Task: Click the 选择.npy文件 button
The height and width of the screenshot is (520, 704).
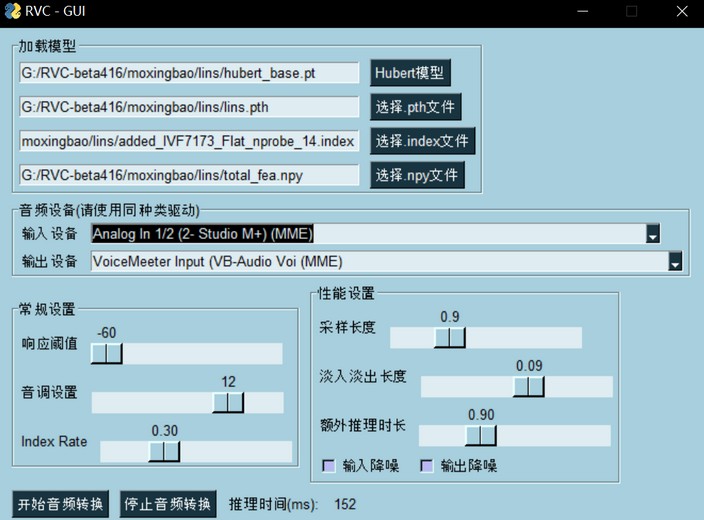Action: (417, 175)
